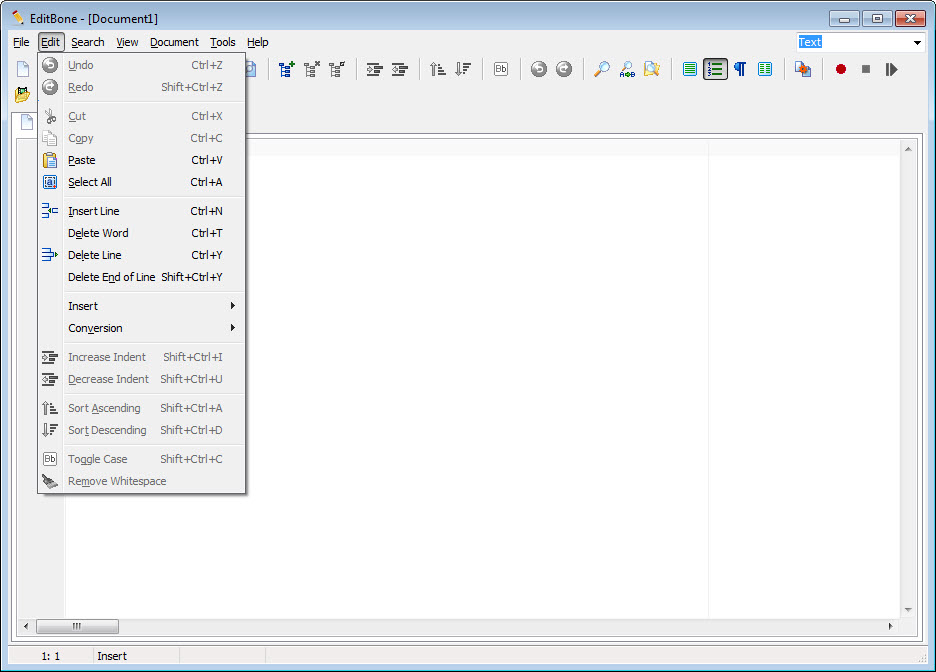Click the horizontal scrollbar right arrow

tap(891, 627)
